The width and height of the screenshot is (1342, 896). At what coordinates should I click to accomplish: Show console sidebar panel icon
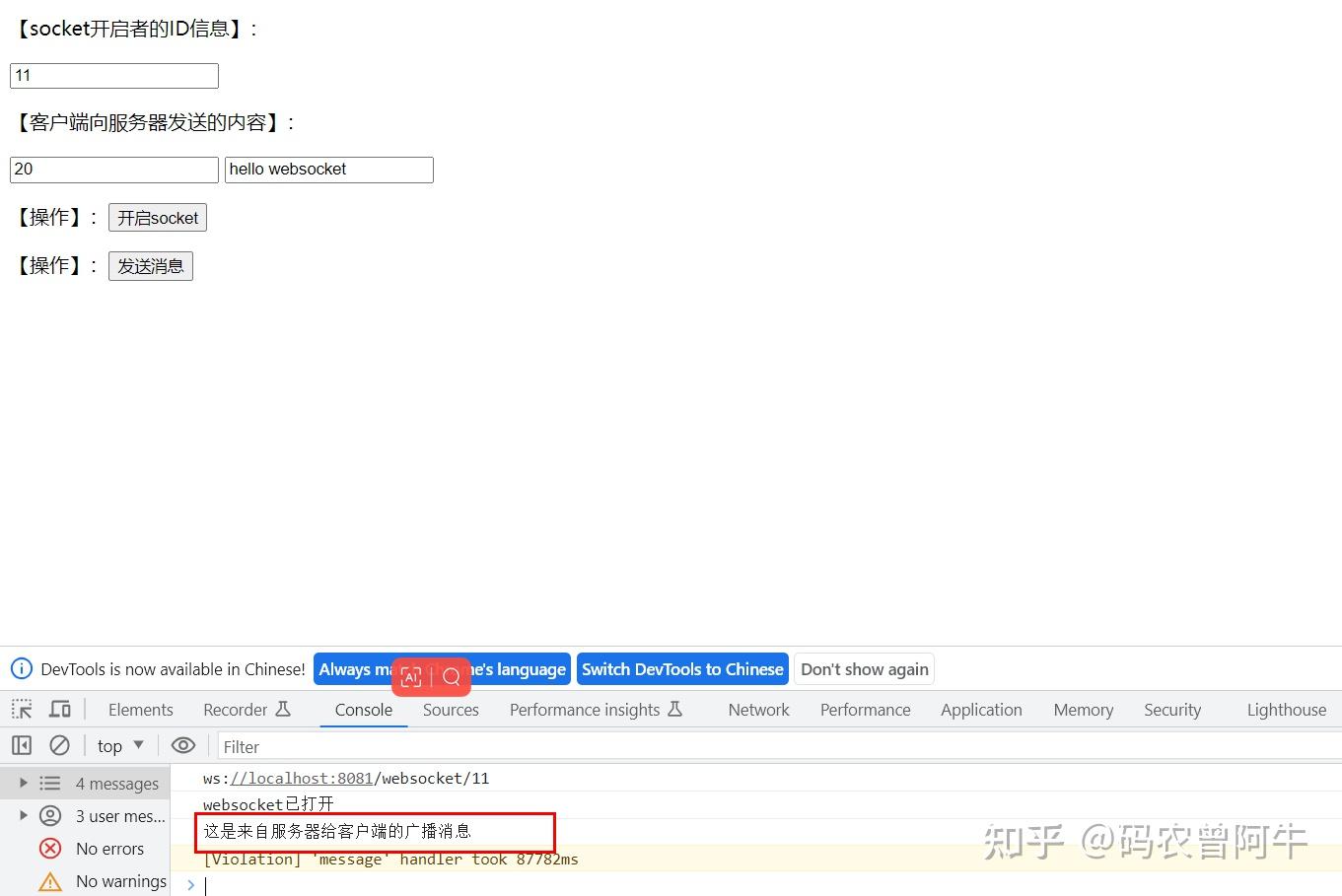[22, 745]
